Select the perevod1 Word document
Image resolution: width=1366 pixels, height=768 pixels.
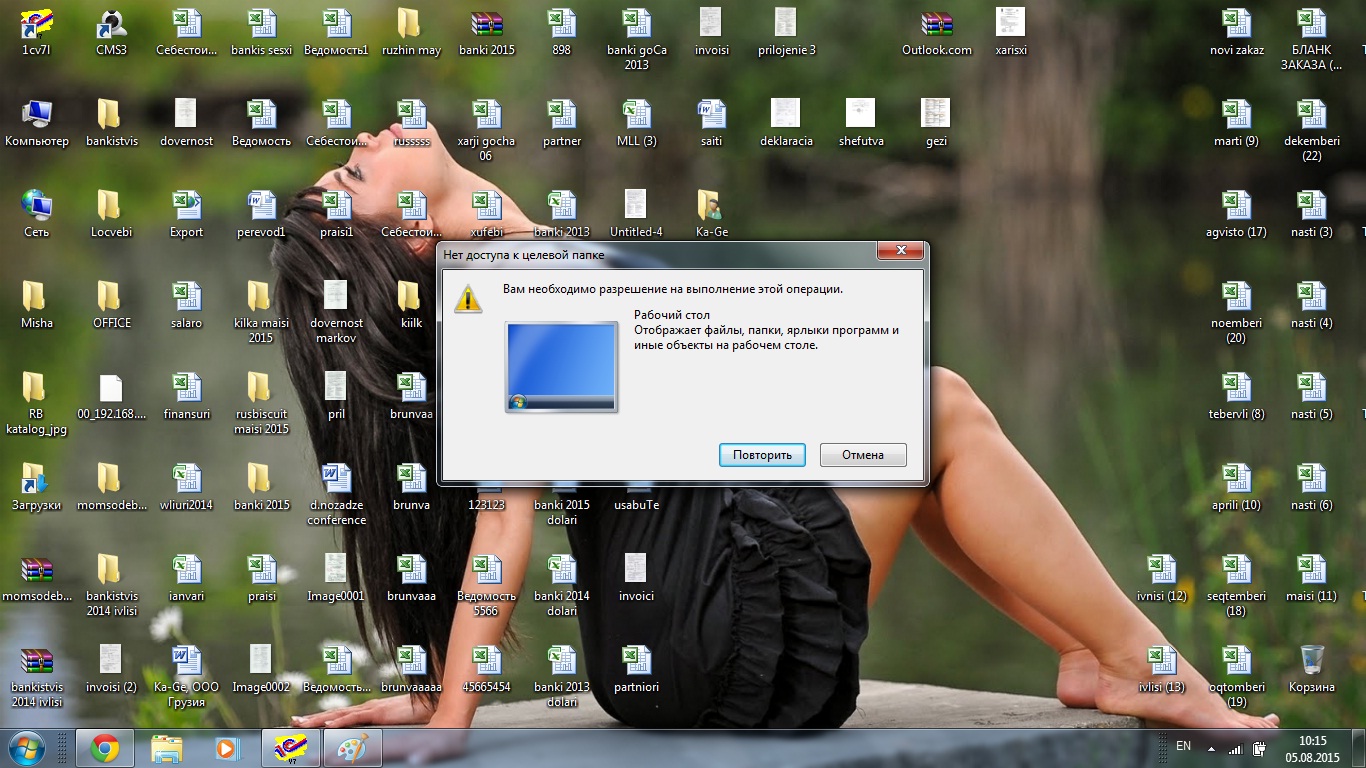click(261, 214)
